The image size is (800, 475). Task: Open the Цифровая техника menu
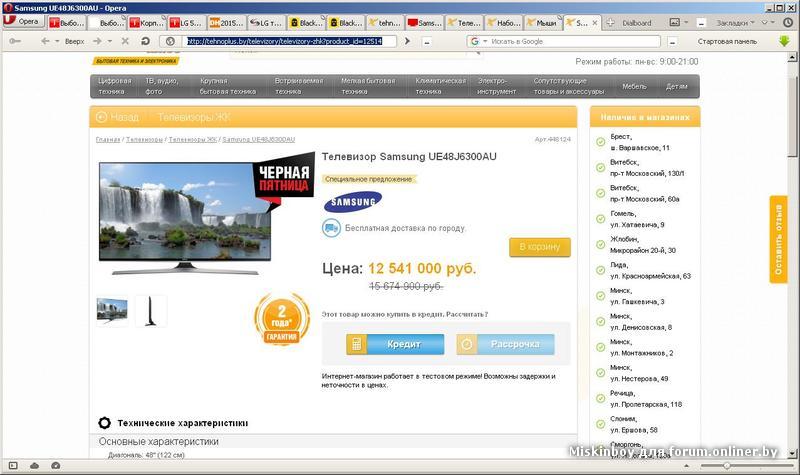(x=114, y=86)
